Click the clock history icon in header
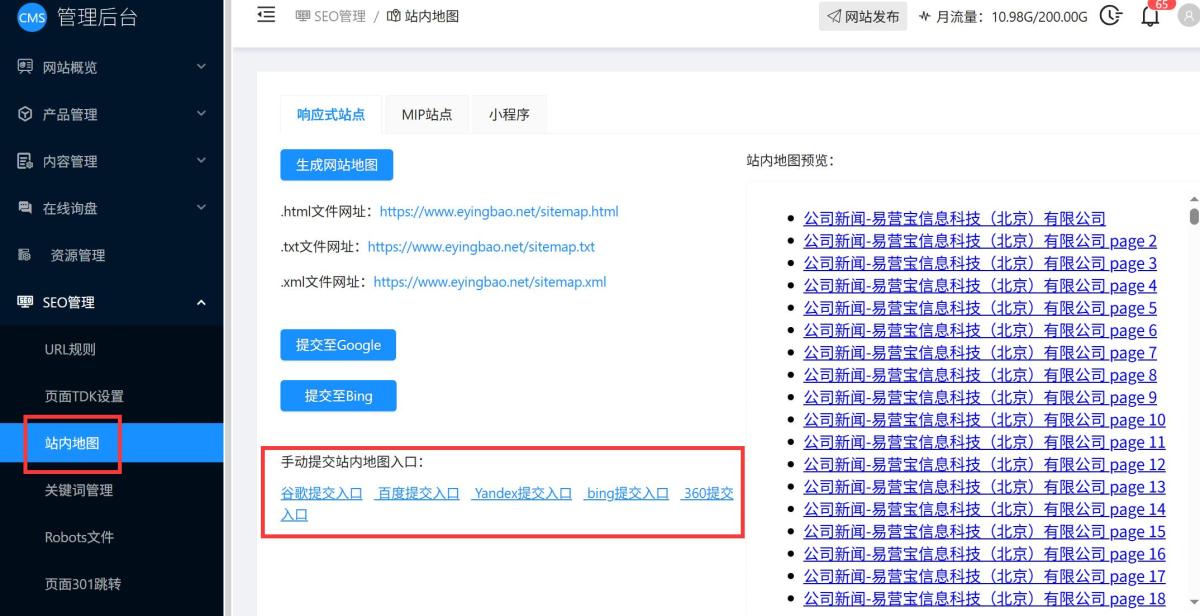The height and width of the screenshot is (616, 1200). click(x=1110, y=16)
